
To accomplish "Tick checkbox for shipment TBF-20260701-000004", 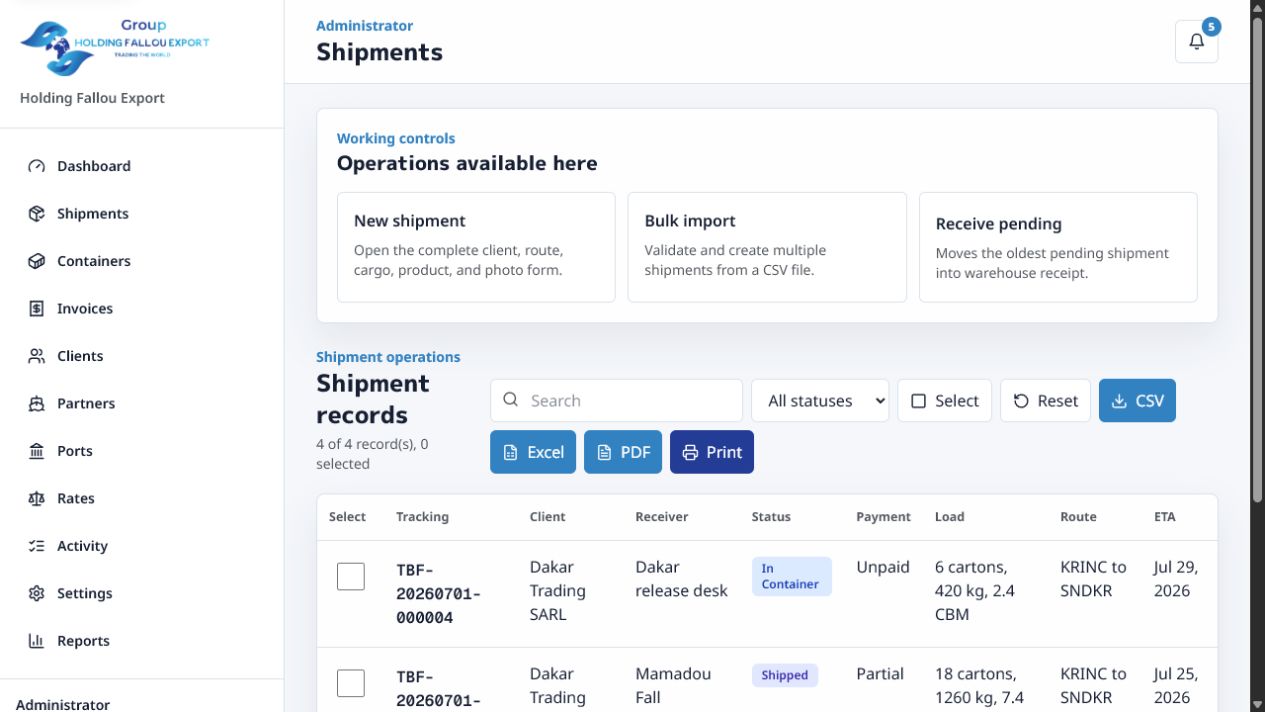I will click(351, 577).
